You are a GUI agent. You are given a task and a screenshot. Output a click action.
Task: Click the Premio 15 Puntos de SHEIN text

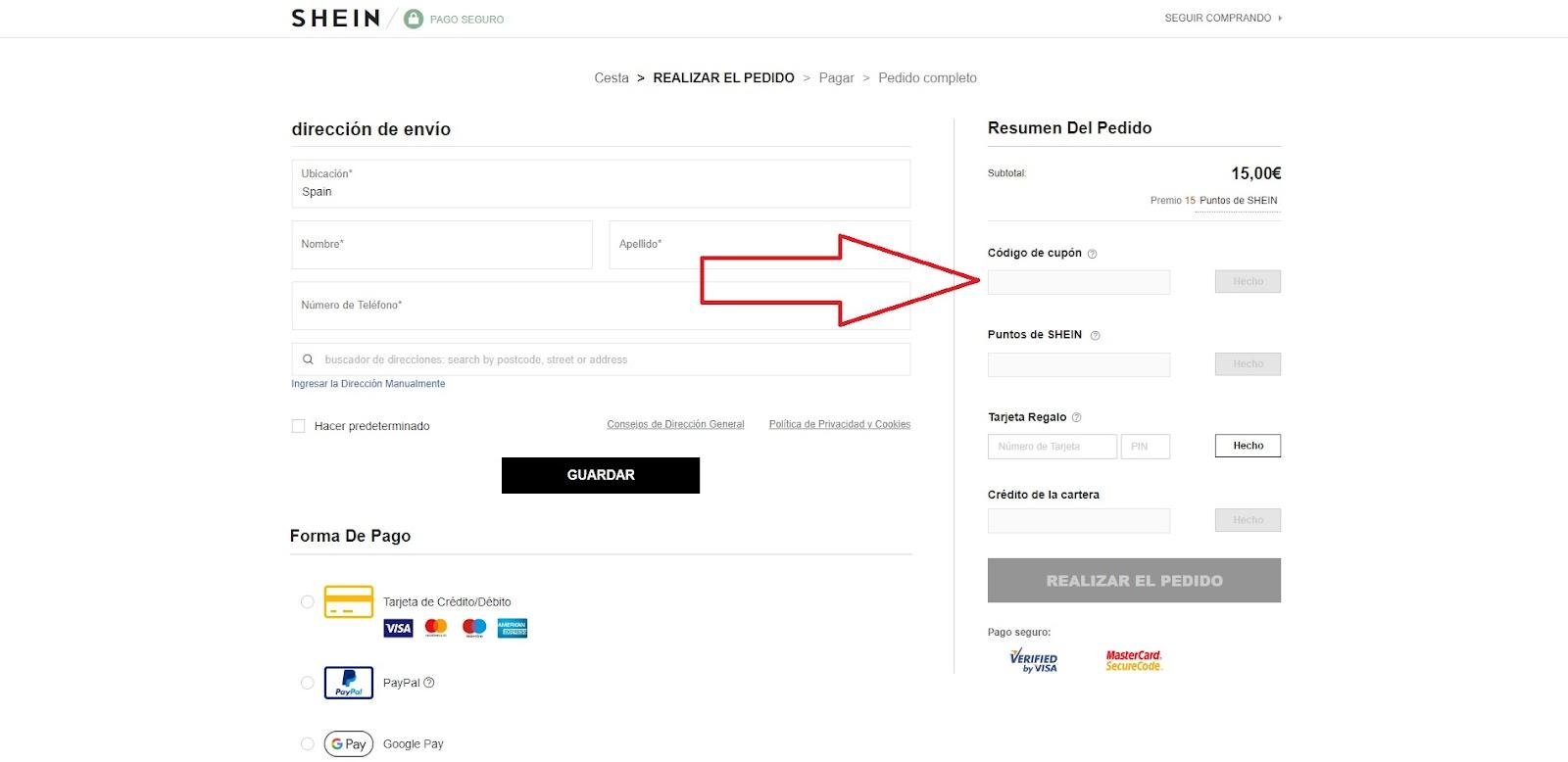[1214, 201]
